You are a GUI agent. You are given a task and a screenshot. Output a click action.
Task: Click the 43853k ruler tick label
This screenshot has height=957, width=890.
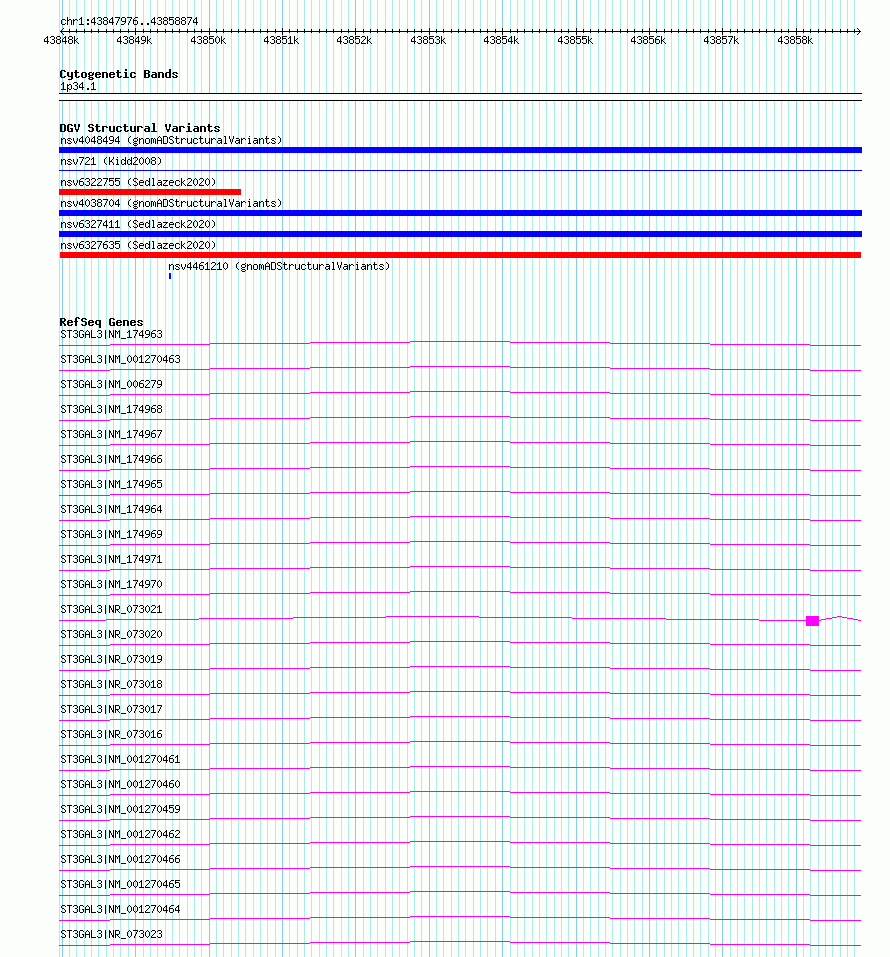pos(428,40)
